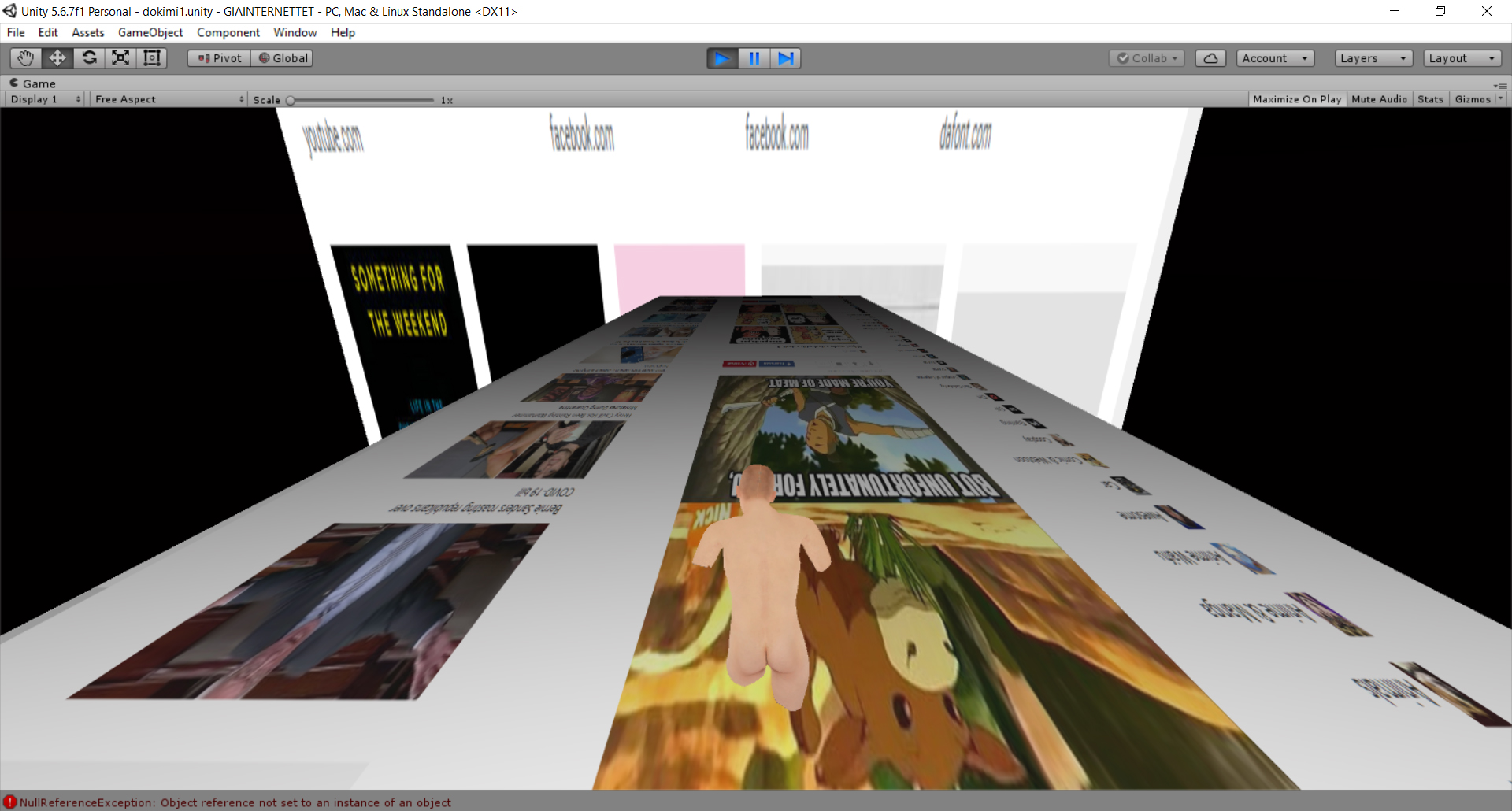Image resolution: width=1512 pixels, height=811 pixels.
Task: Toggle Mute Audio in Game view
Action: click(1379, 99)
